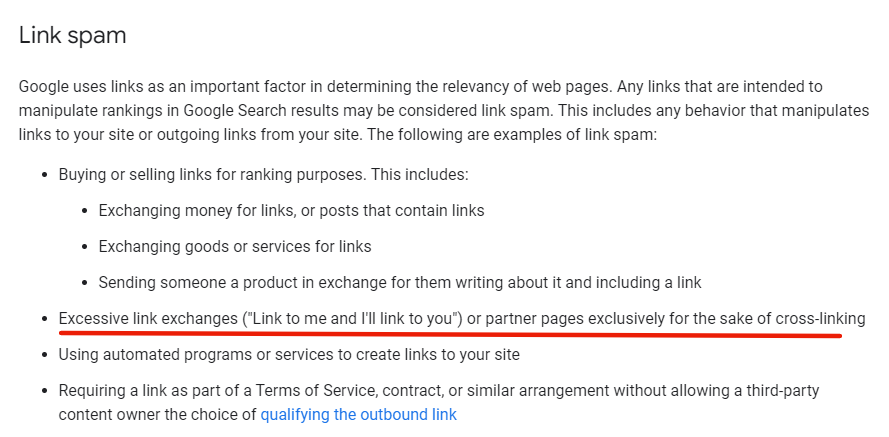This screenshot has width=889, height=437.
Task: Open the 'qualifying the outbound link' hyperlink
Action: (358, 414)
